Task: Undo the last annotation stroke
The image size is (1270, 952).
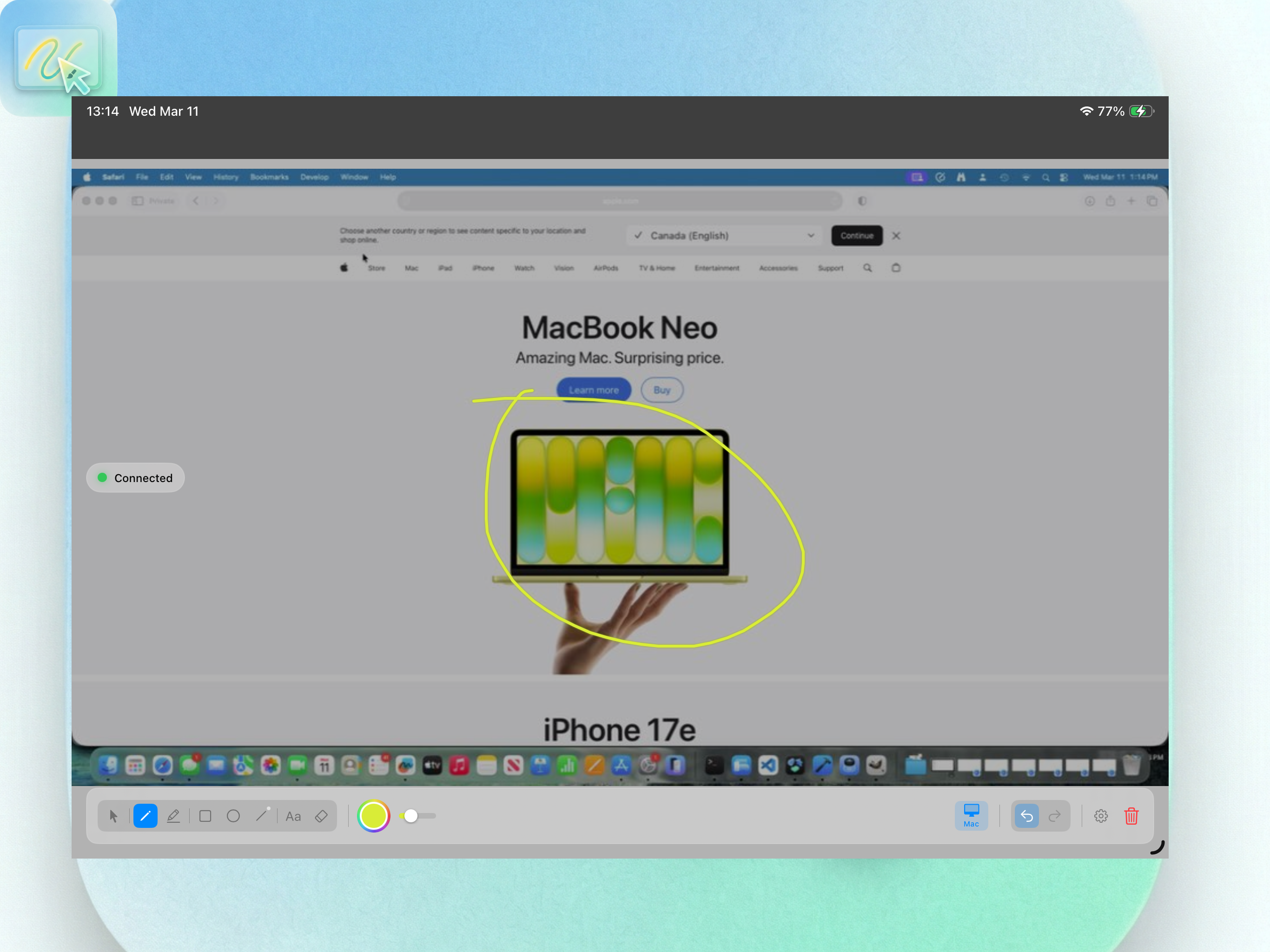Action: pos(1026,816)
